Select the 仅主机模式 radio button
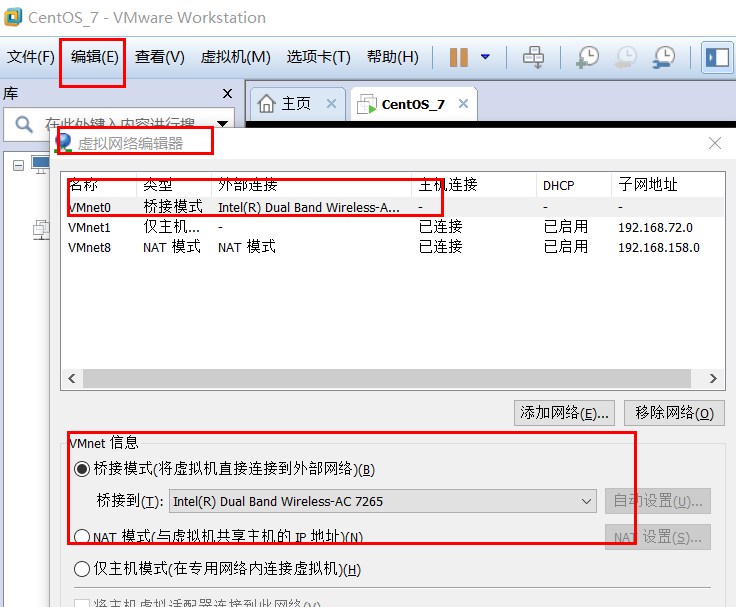The width and height of the screenshot is (736, 607). pos(82,569)
